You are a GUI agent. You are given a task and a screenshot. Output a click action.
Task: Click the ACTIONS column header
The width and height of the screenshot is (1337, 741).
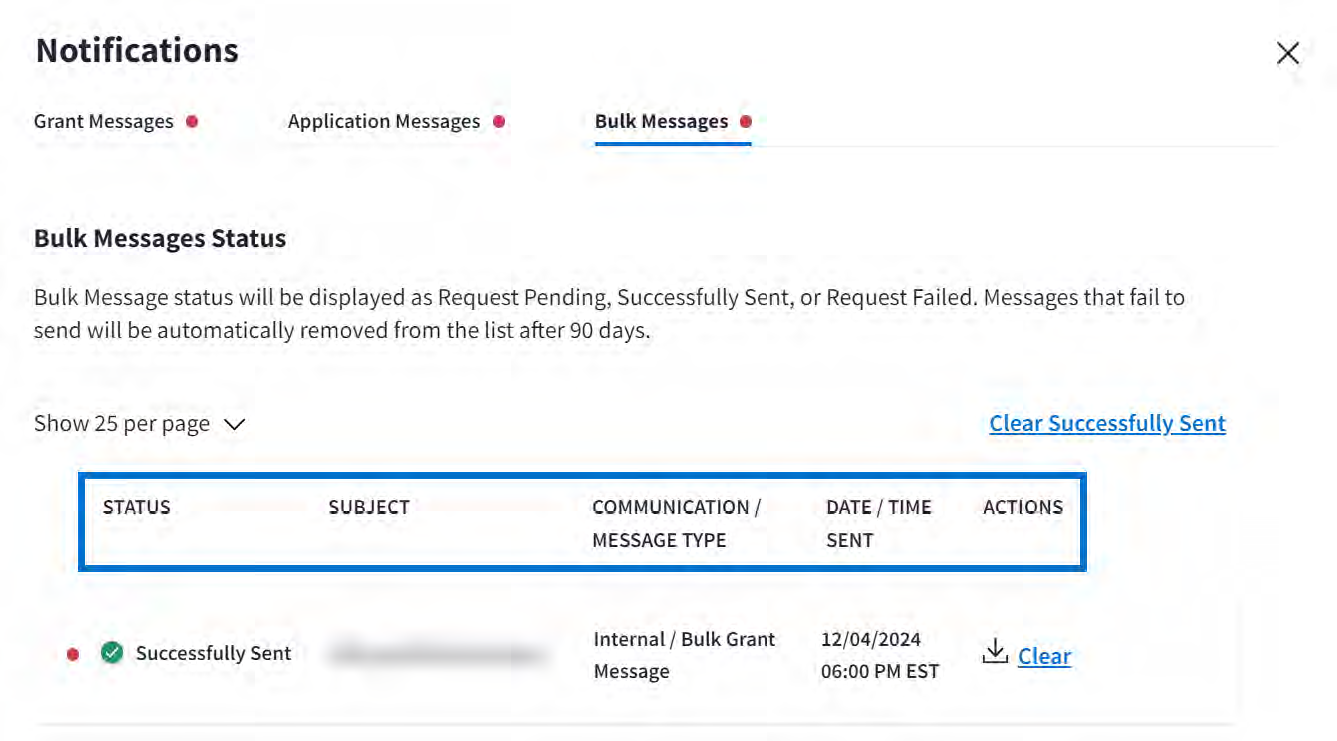pos(1023,507)
